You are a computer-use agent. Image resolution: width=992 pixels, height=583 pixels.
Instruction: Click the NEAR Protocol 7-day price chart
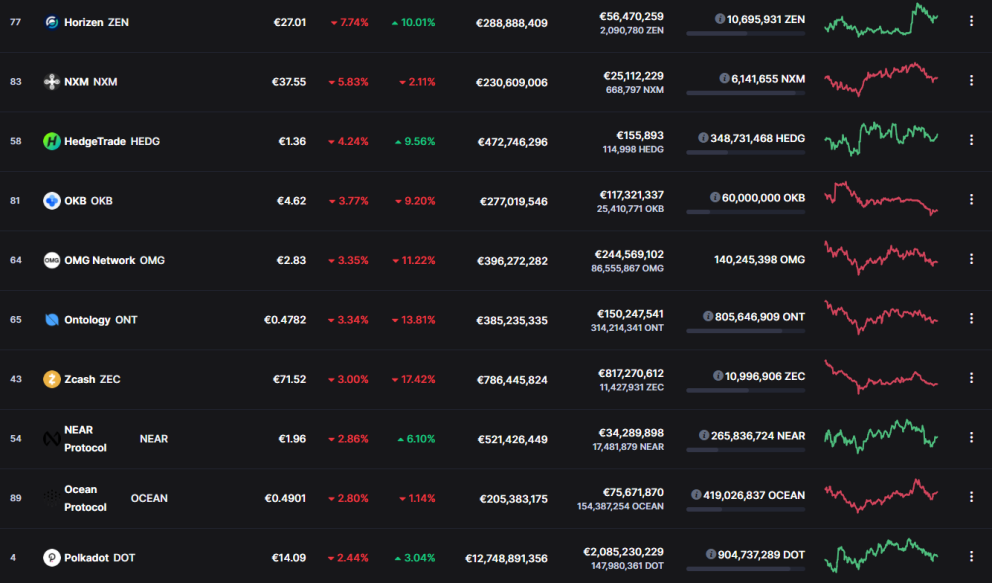point(881,436)
